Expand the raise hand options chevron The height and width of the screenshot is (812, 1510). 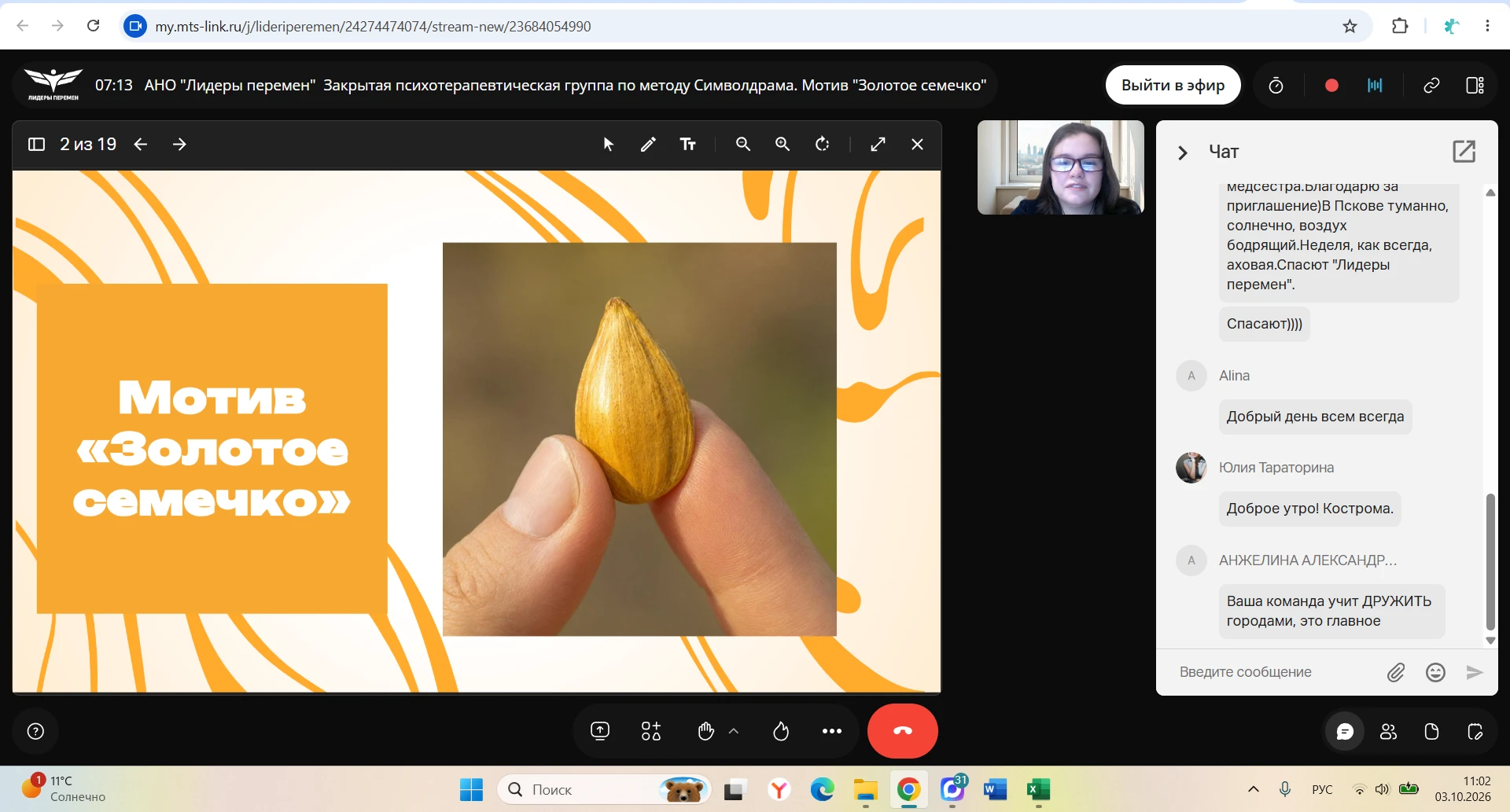coord(734,732)
